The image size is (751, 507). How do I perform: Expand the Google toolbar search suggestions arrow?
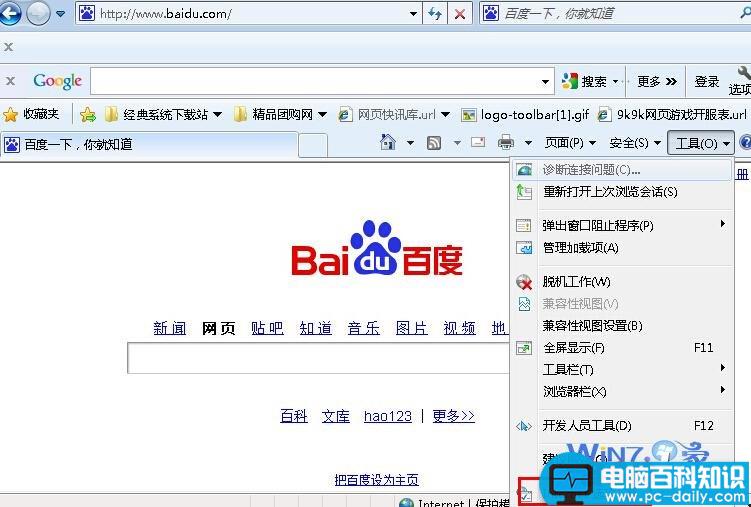545,82
